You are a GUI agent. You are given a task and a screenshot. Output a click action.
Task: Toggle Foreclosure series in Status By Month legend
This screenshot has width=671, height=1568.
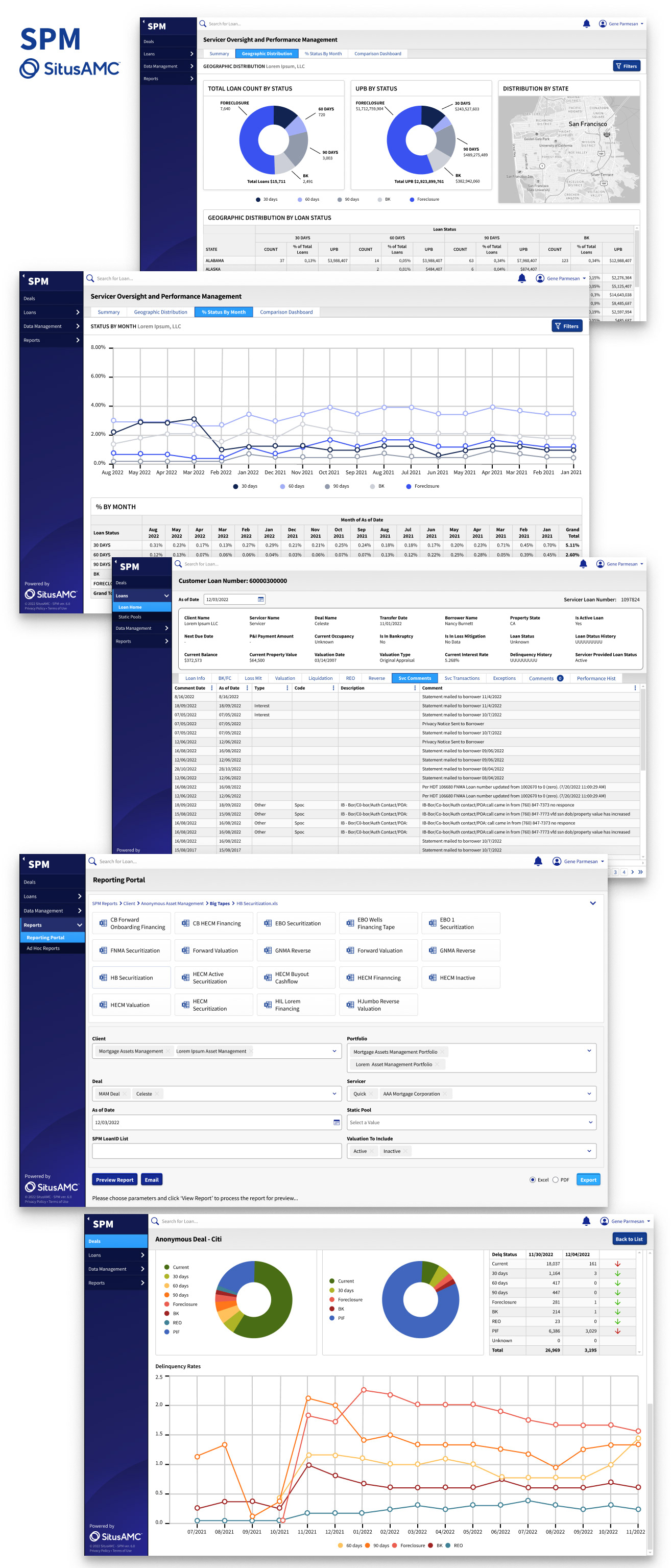[422, 486]
